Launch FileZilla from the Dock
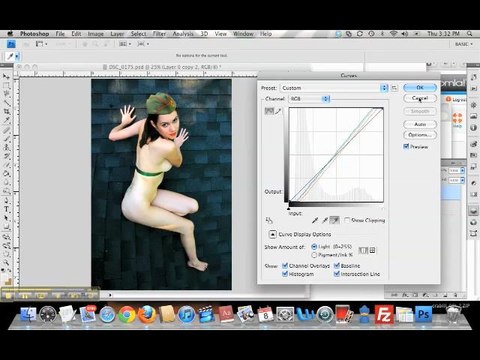This screenshot has height=360, width=480. (x=383, y=314)
